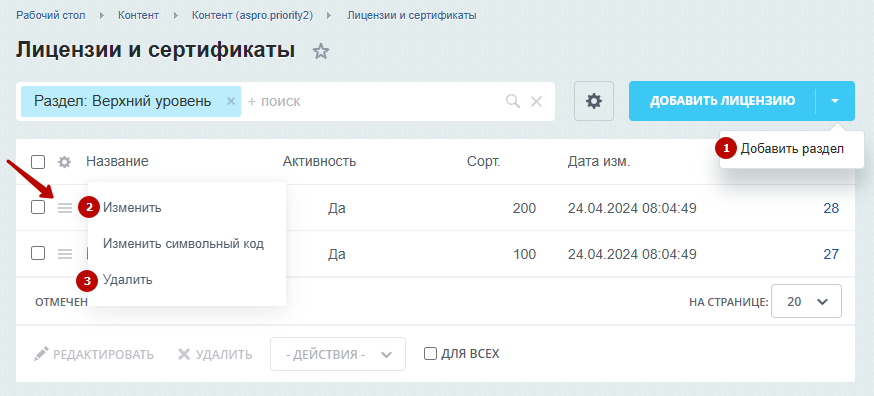Select Изменить символьный код menu item
This screenshot has height=396, width=874.
(x=183, y=244)
